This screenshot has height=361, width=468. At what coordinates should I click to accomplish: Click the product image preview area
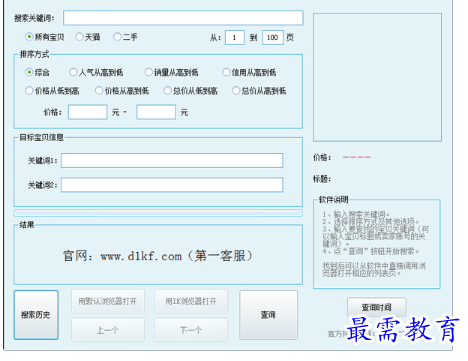tap(377, 77)
